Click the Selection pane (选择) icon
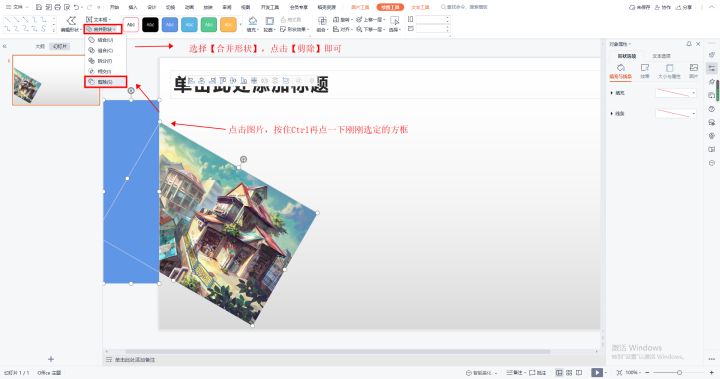The height and width of the screenshot is (379, 720). [x=394, y=21]
